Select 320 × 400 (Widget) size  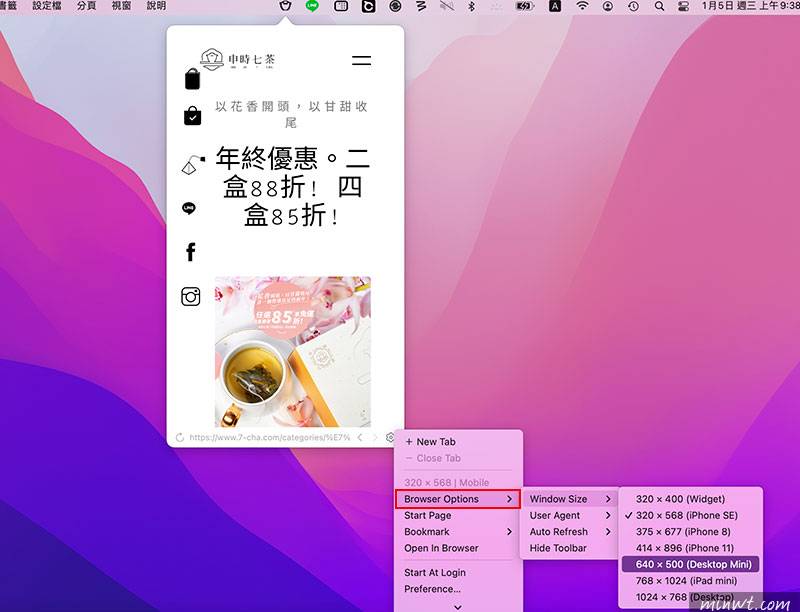pos(690,499)
